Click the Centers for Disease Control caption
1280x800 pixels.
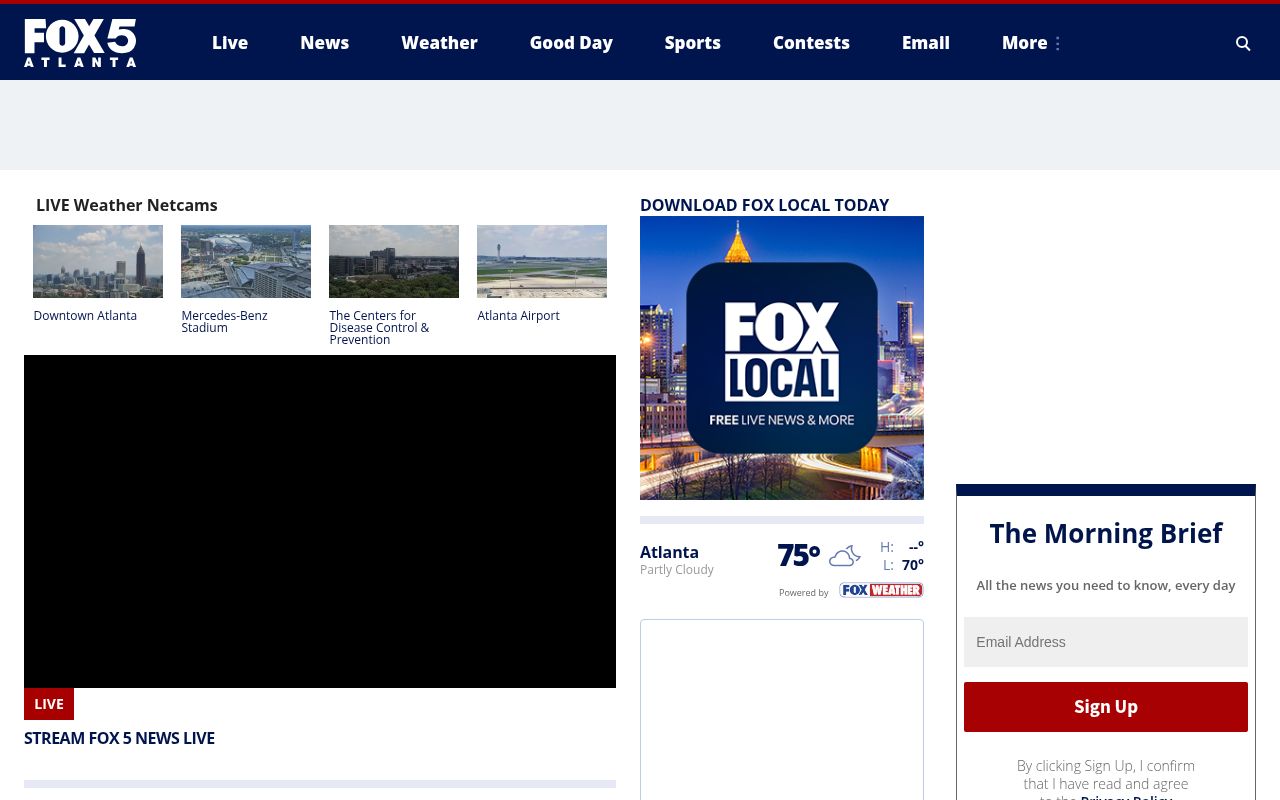point(379,328)
